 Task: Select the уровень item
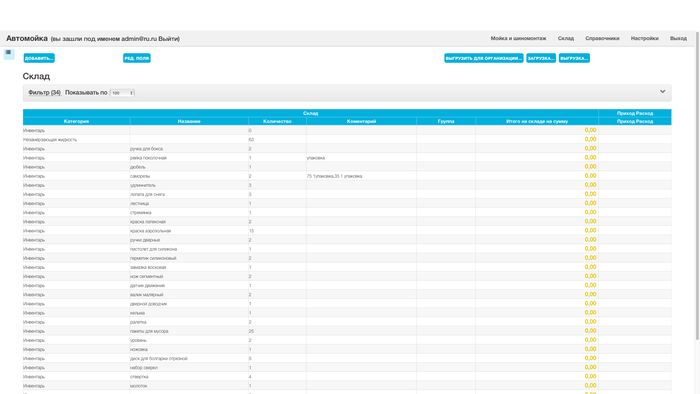(138, 340)
